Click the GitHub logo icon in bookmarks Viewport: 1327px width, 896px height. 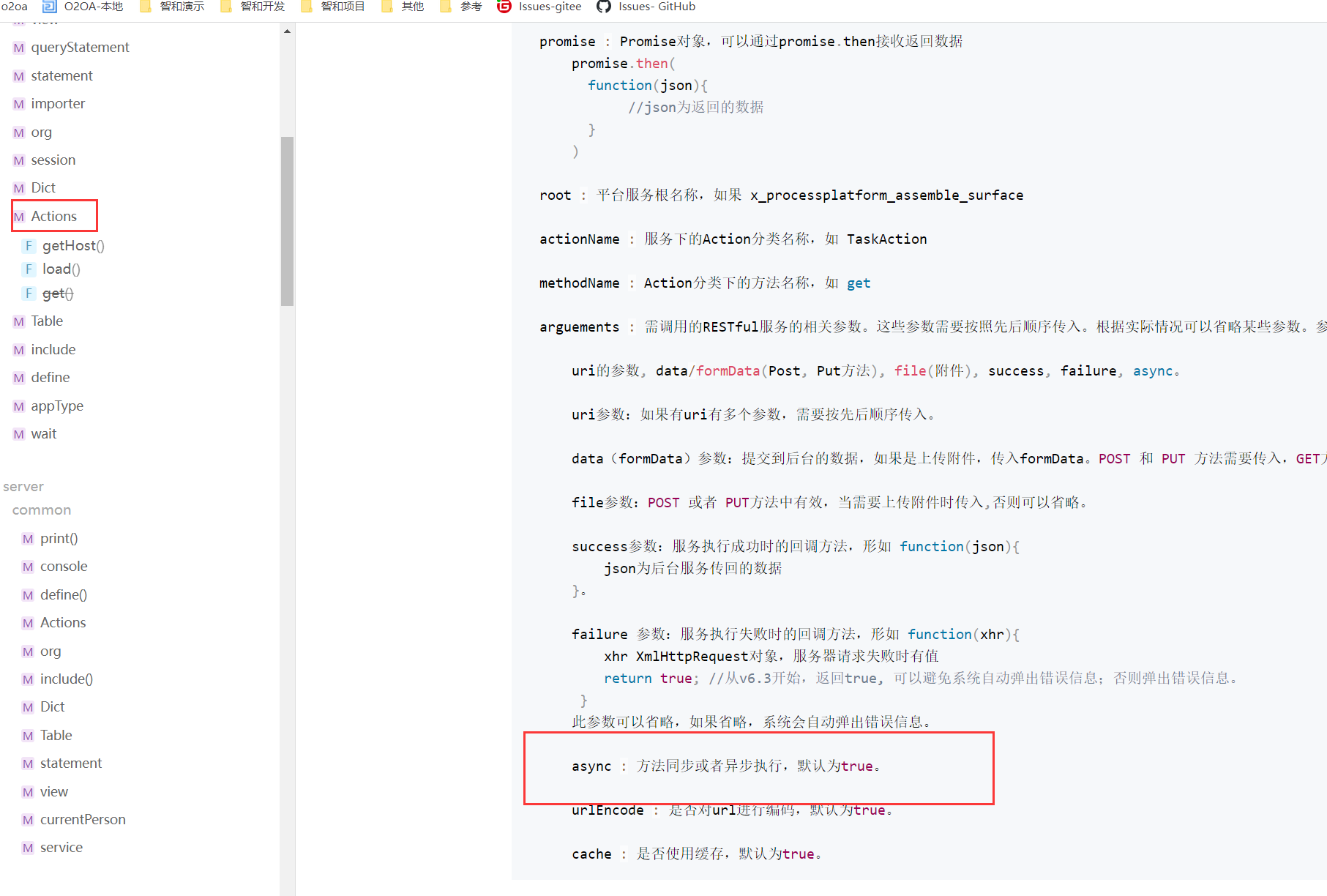(x=604, y=7)
